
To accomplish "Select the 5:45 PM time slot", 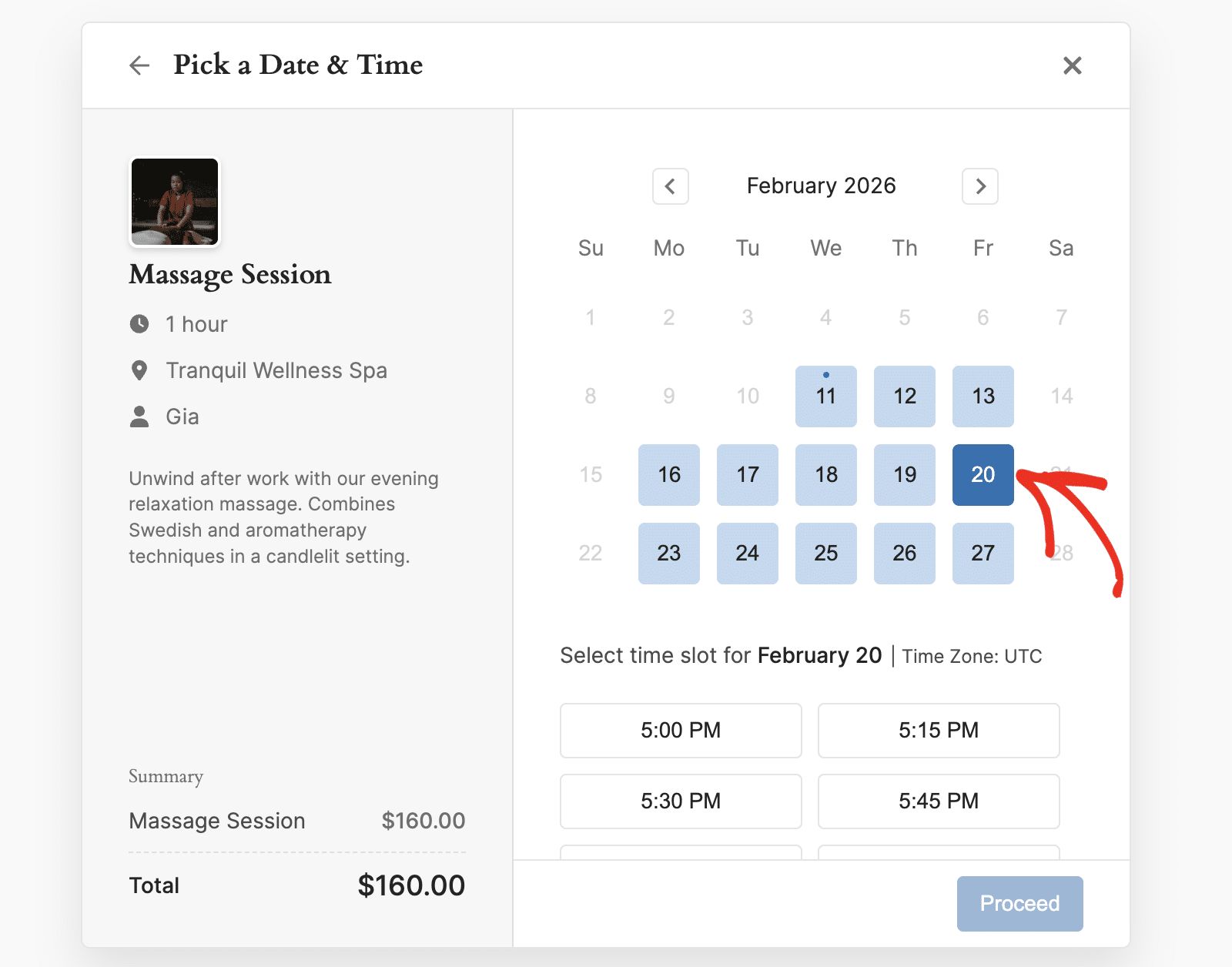I will 938,801.
